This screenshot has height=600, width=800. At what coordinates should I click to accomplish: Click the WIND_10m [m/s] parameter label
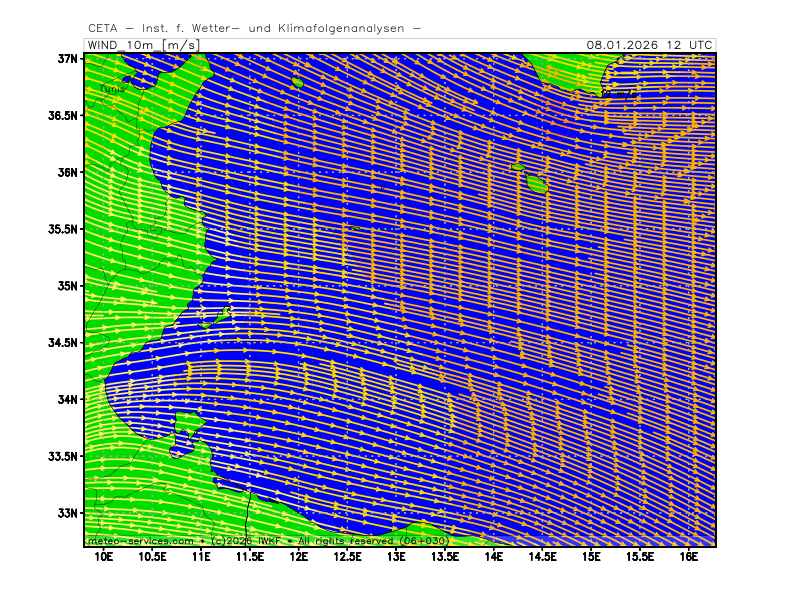coord(142,45)
